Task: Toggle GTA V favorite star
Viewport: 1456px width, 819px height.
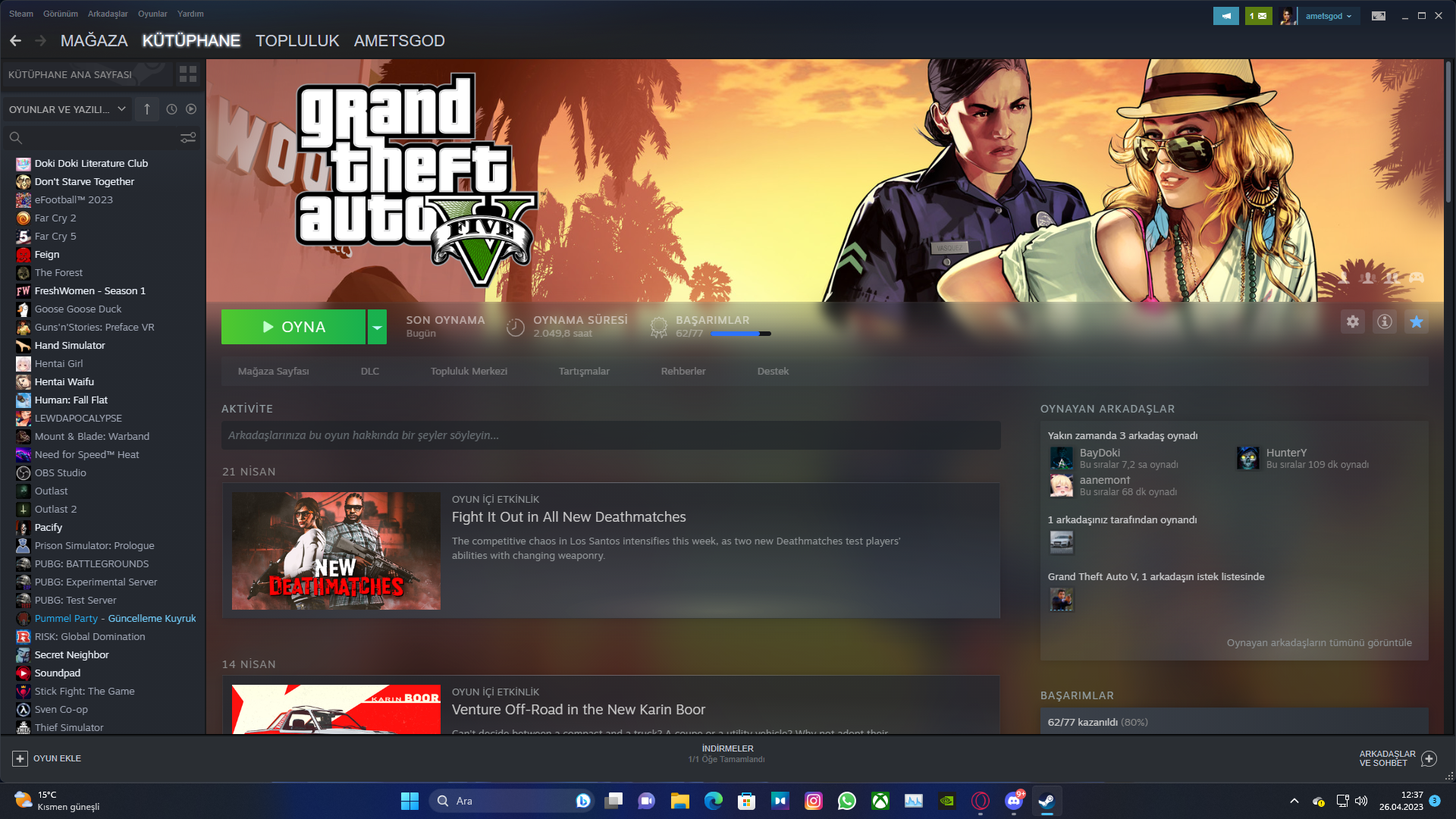Action: coord(1415,322)
